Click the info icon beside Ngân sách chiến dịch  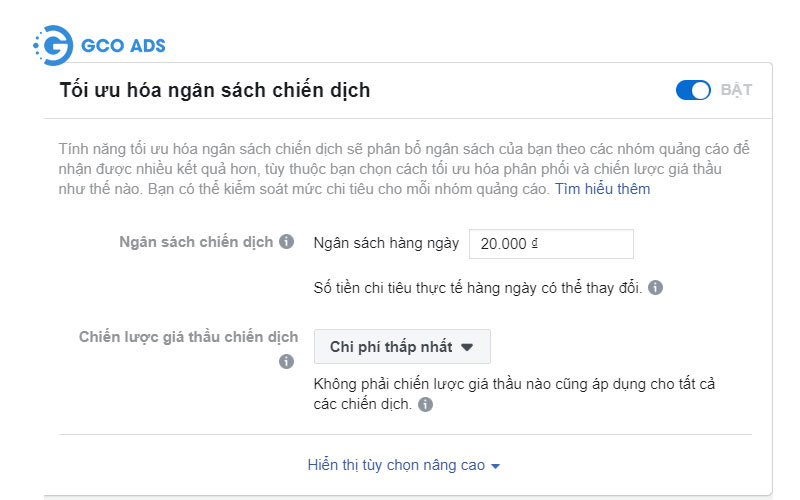click(287, 242)
